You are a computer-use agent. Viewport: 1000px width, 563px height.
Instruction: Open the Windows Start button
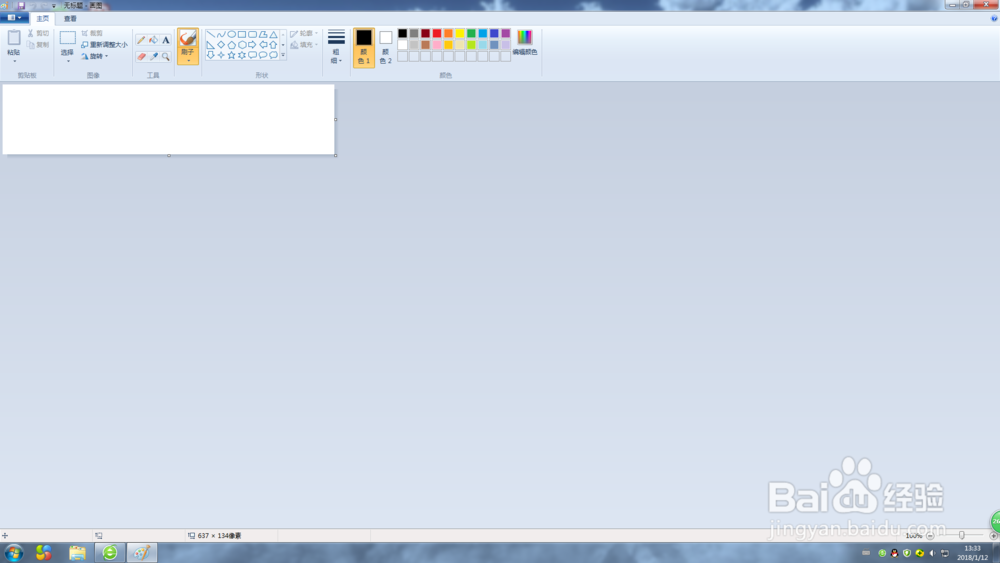tap(13, 553)
